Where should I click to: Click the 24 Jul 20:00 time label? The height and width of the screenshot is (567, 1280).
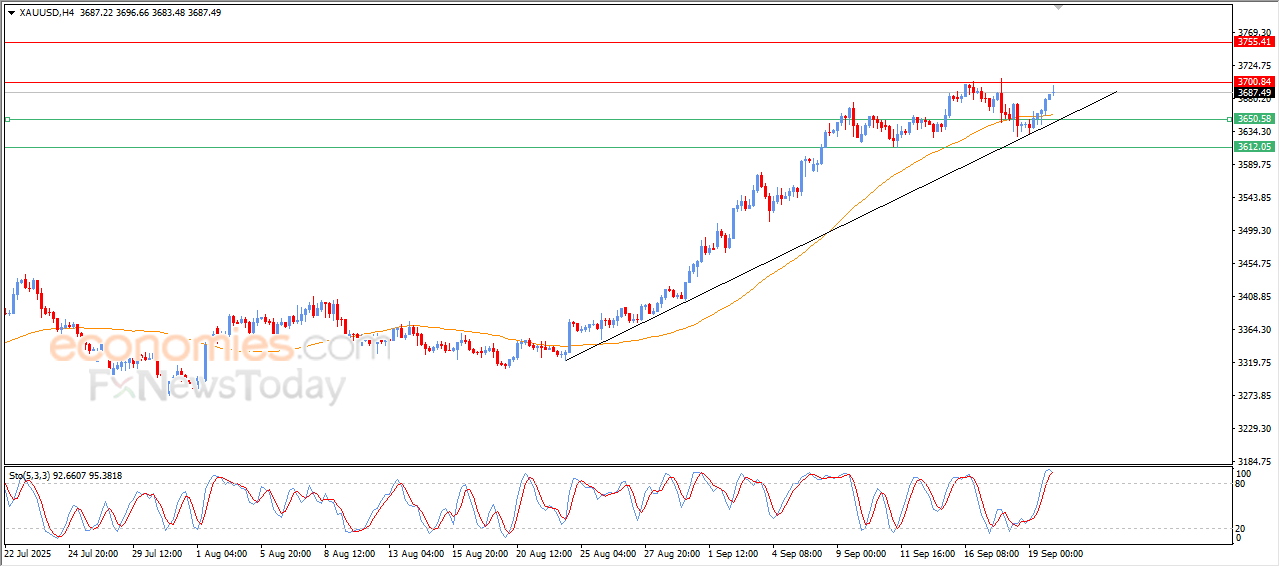[x=91, y=553]
